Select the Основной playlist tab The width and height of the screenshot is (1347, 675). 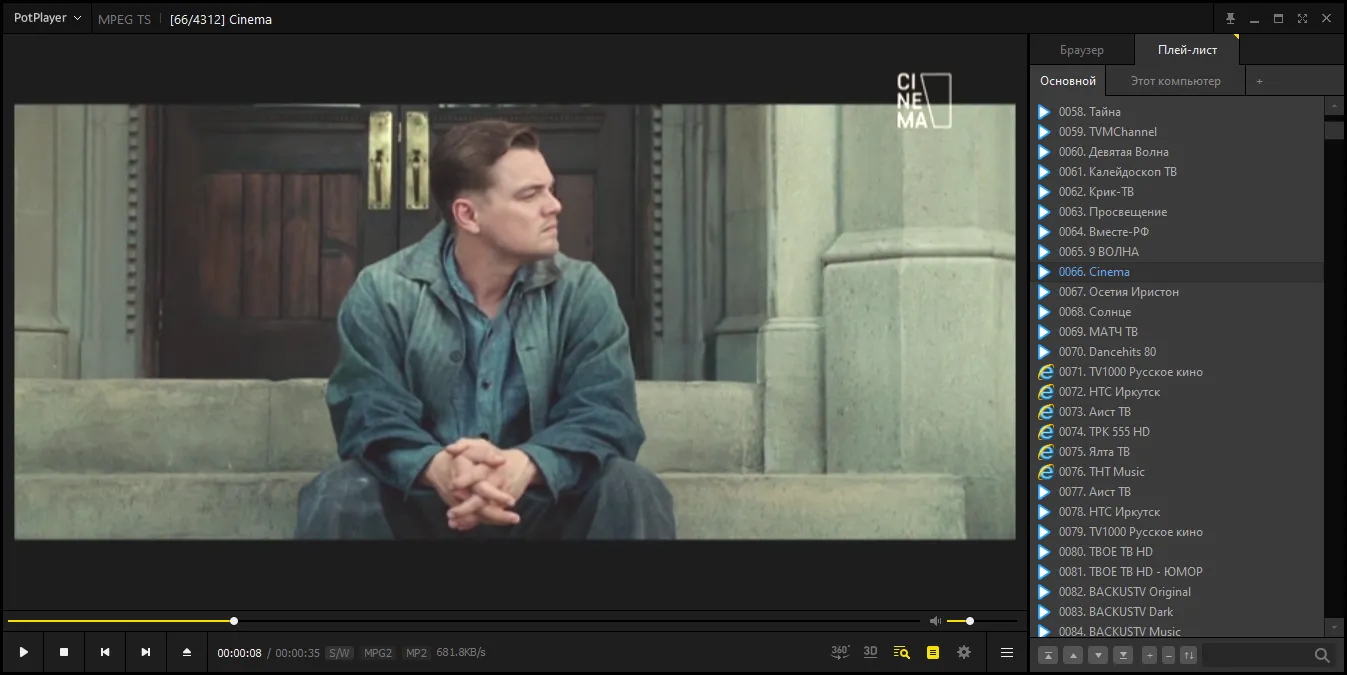pos(1068,81)
